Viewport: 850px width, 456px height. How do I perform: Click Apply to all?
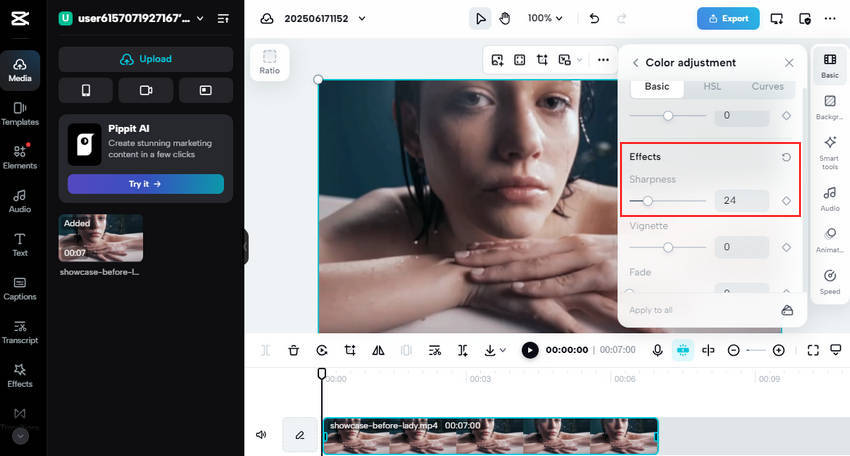click(651, 310)
